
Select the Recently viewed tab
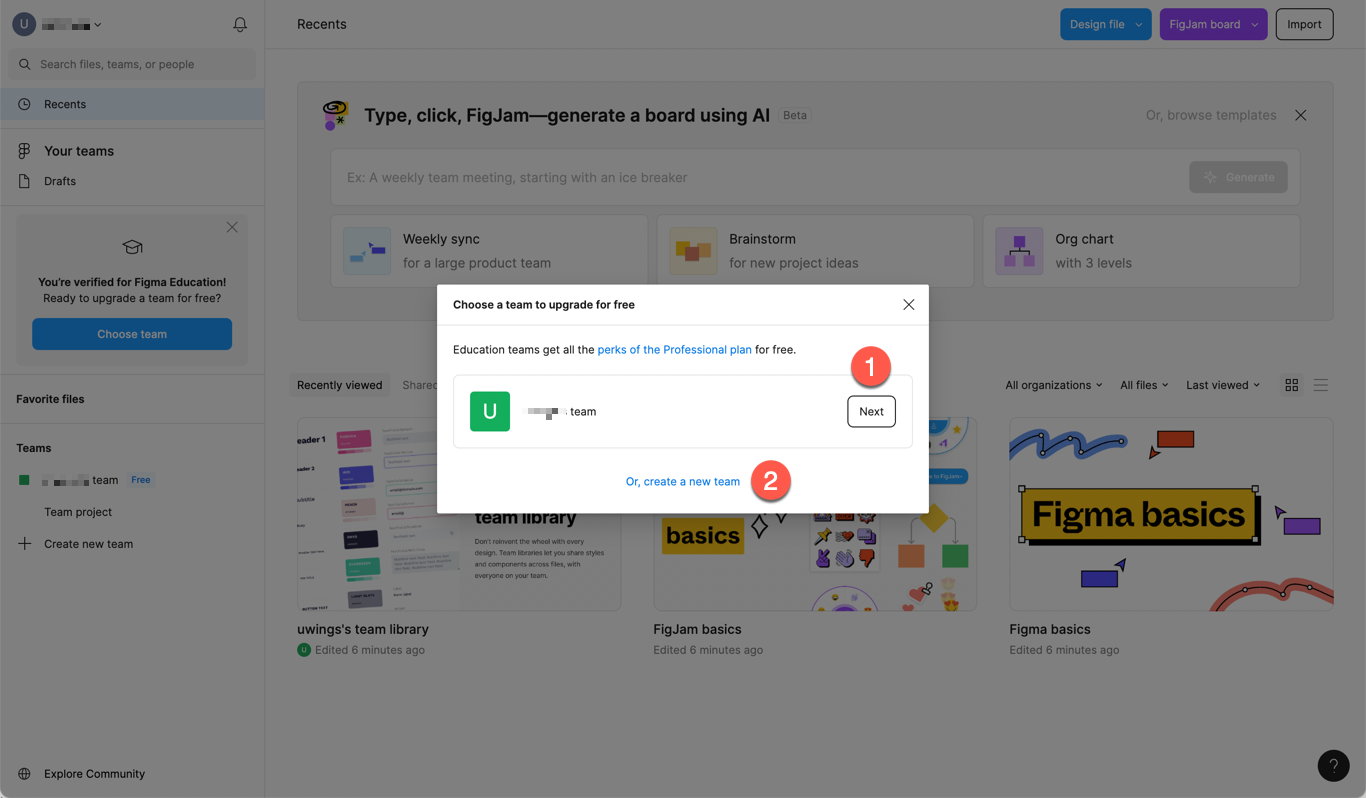pyautogui.click(x=339, y=385)
